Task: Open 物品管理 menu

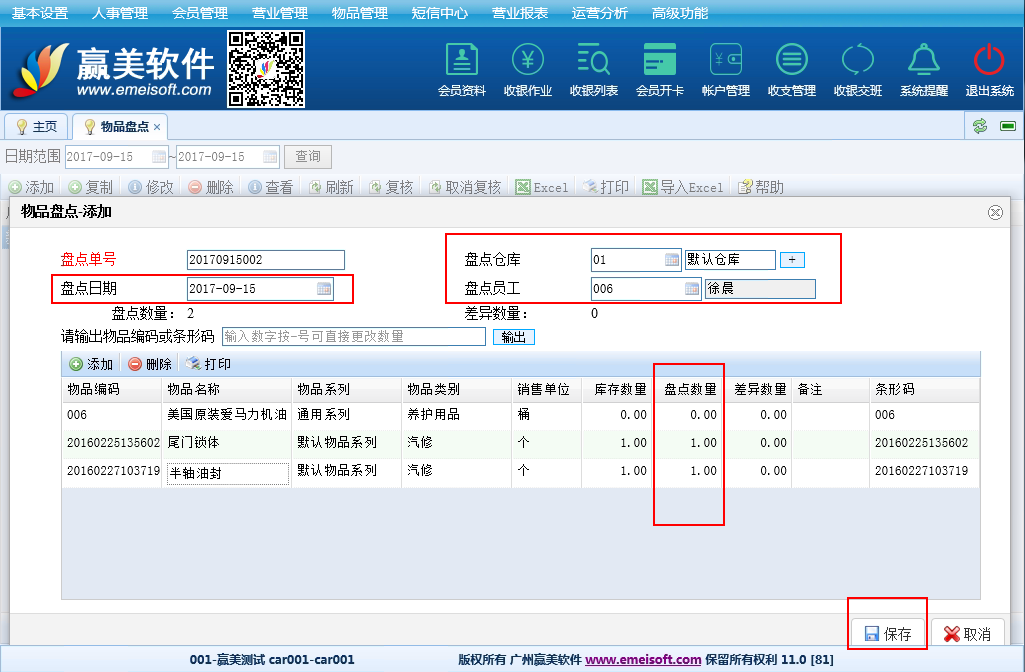Action: click(359, 13)
